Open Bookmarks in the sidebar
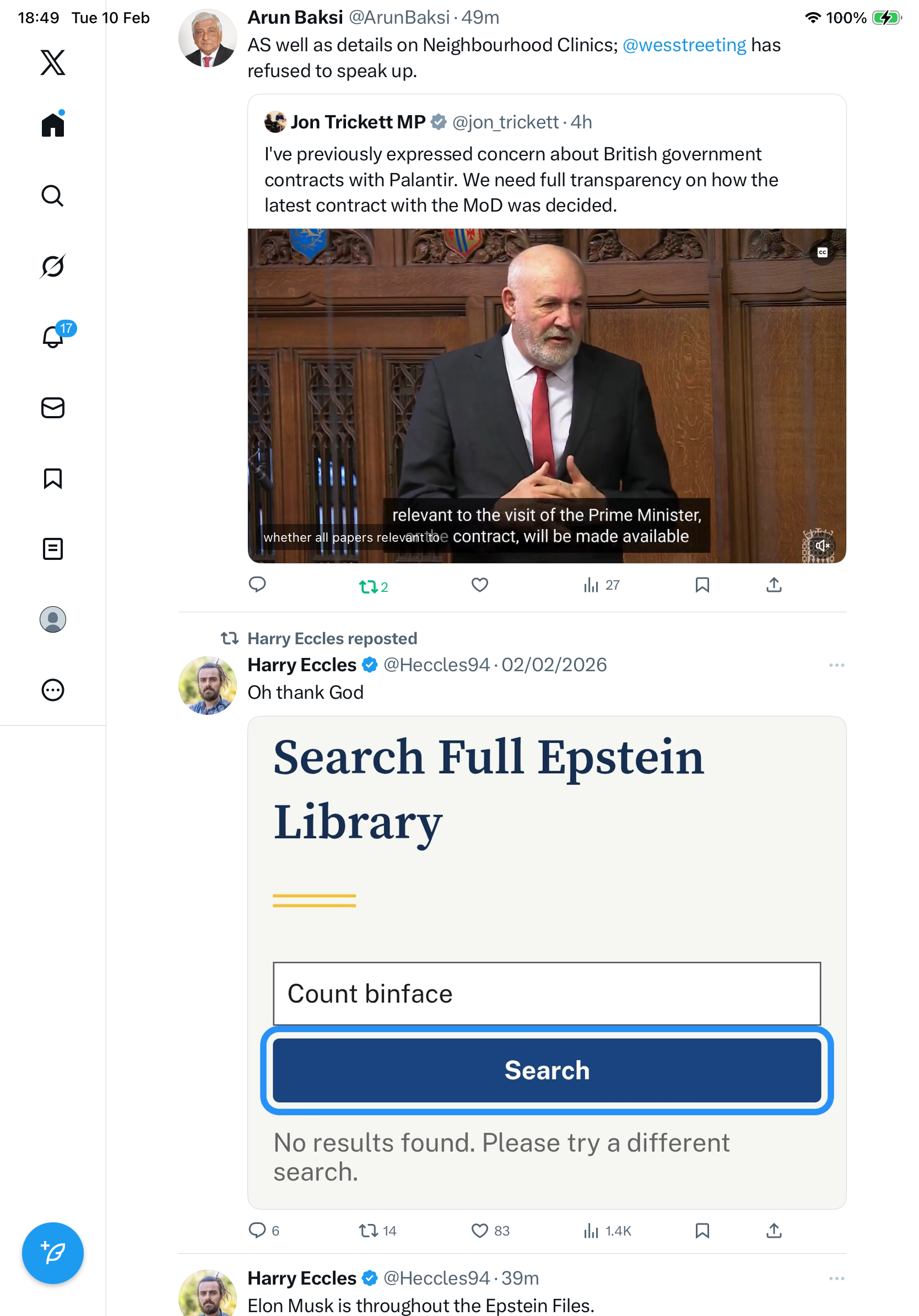The height and width of the screenshot is (1316, 919). (x=53, y=478)
